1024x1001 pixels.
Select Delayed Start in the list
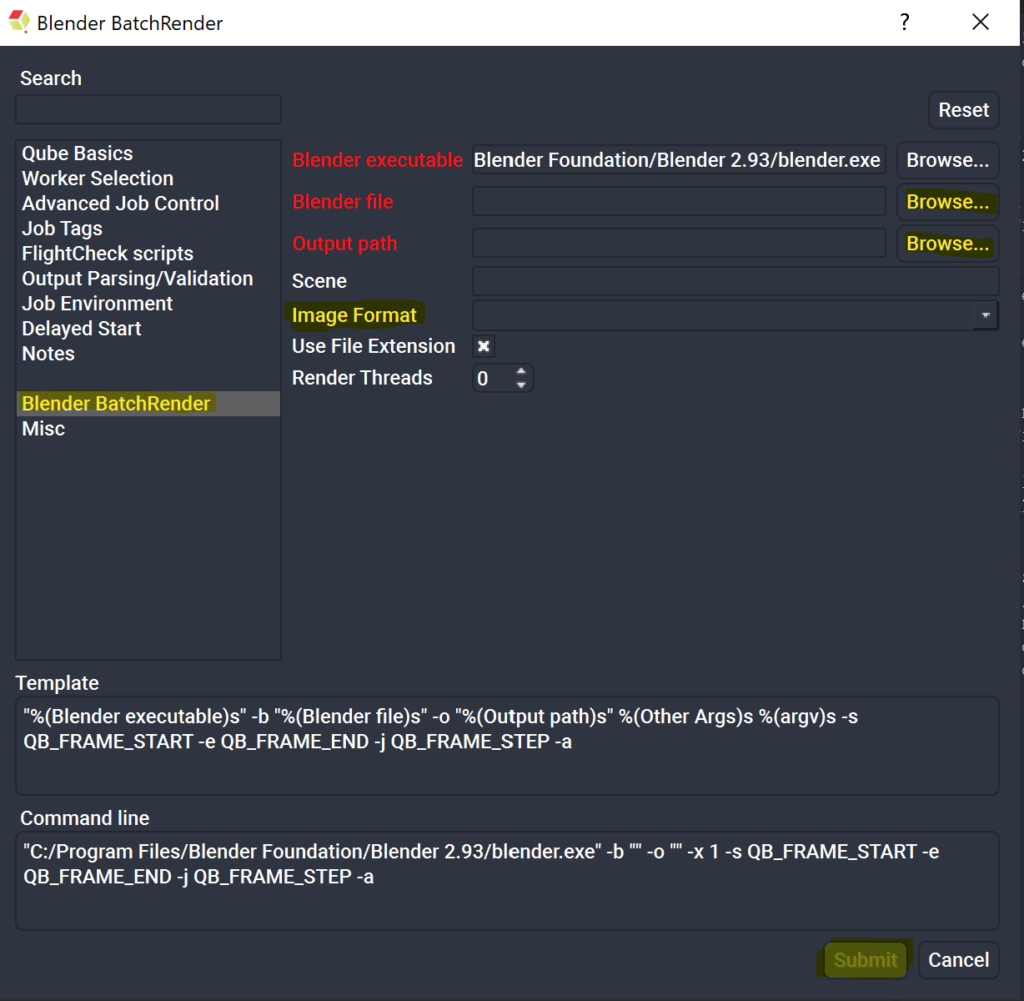click(x=81, y=328)
